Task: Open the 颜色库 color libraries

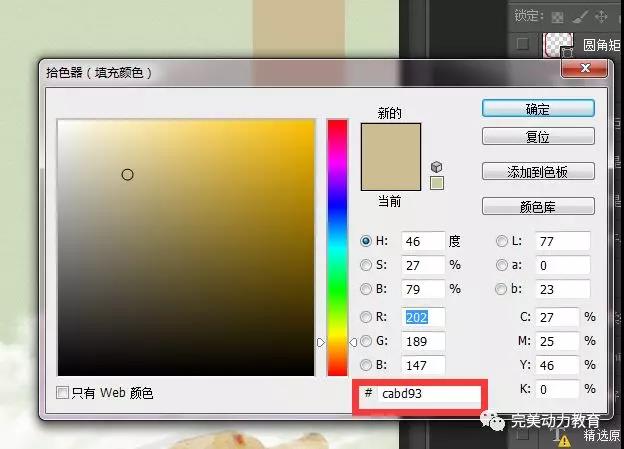Action: [538, 206]
